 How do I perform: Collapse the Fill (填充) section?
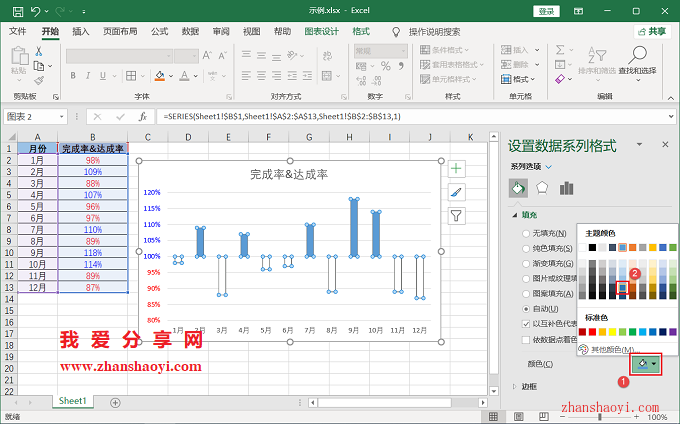pos(515,215)
